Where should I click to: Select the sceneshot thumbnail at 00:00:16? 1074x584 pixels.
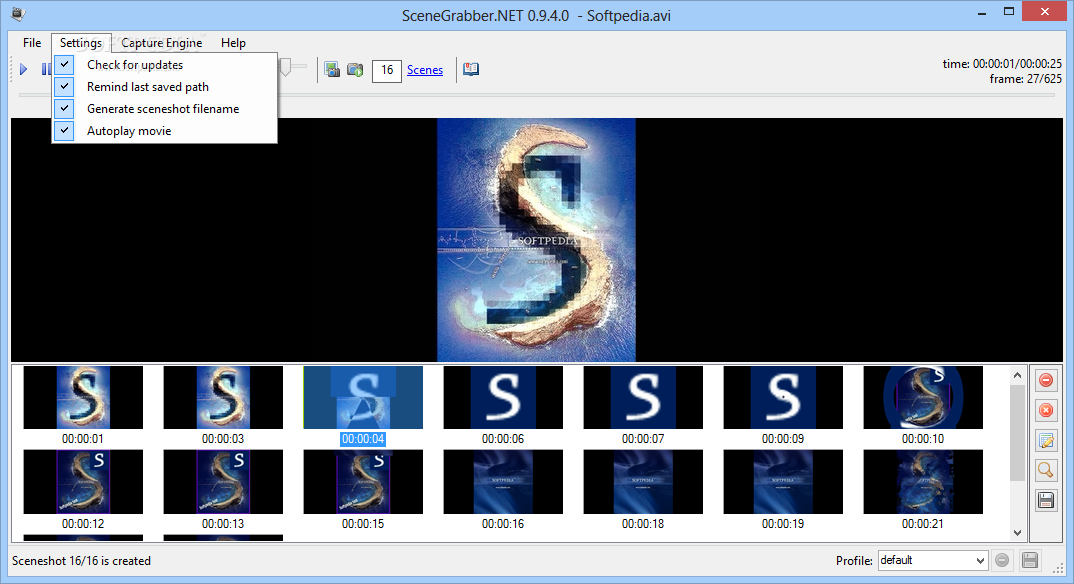(503, 482)
